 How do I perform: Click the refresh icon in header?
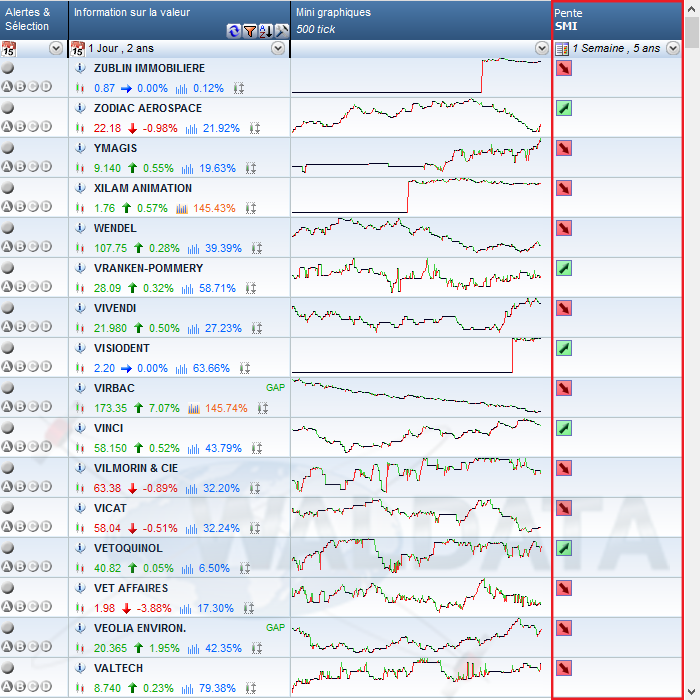(x=233, y=31)
